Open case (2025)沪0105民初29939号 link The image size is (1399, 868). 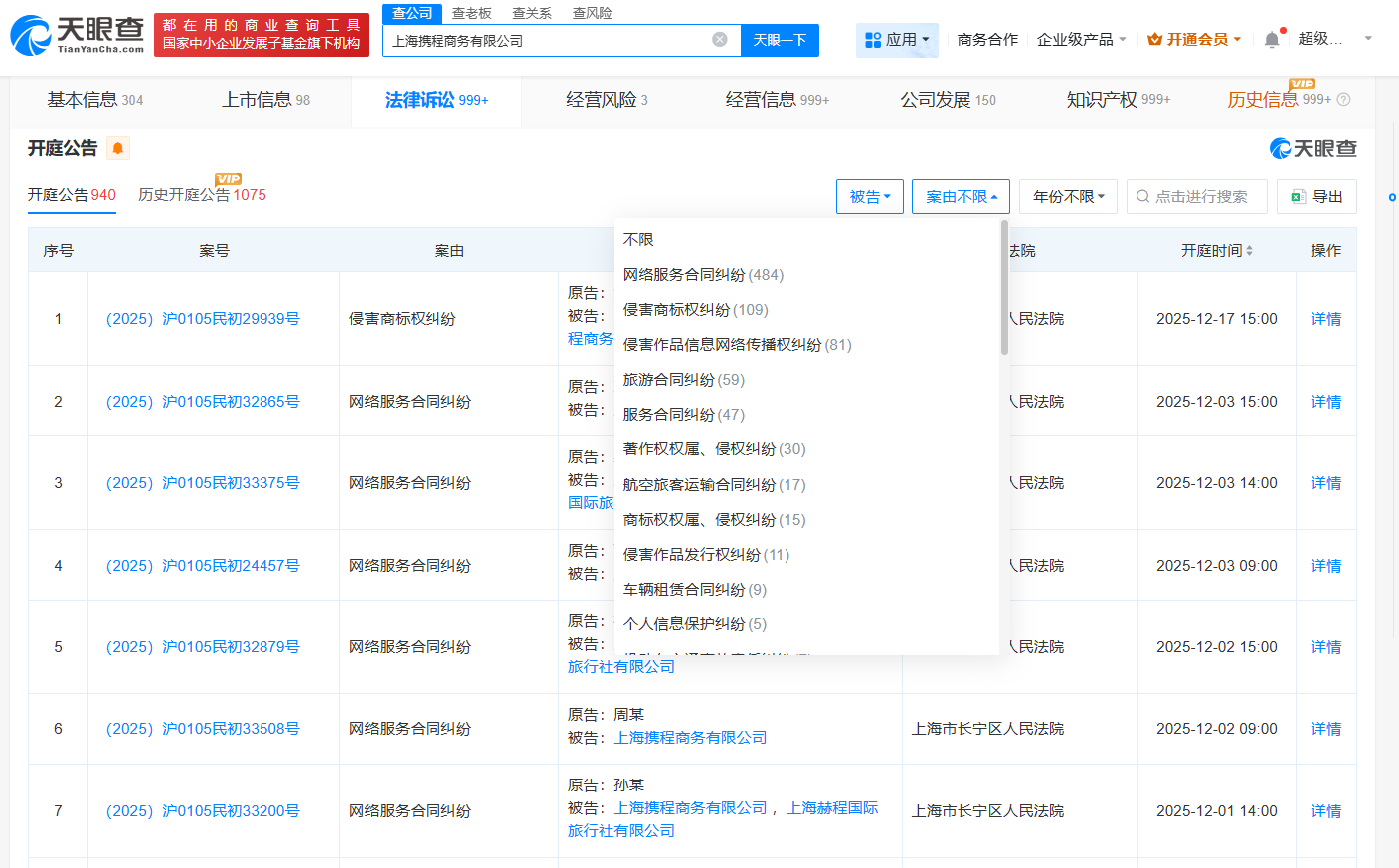pos(203,319)
